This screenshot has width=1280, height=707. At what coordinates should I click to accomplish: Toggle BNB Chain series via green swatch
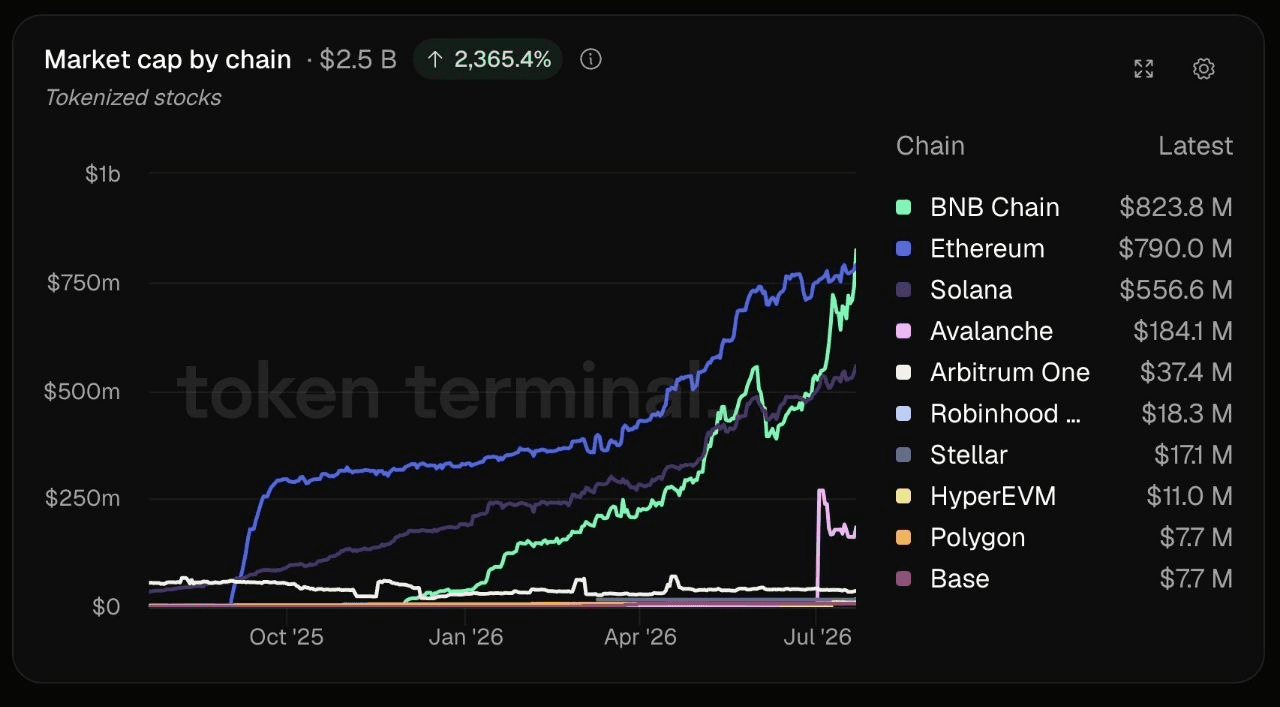(x=904, y=207)
